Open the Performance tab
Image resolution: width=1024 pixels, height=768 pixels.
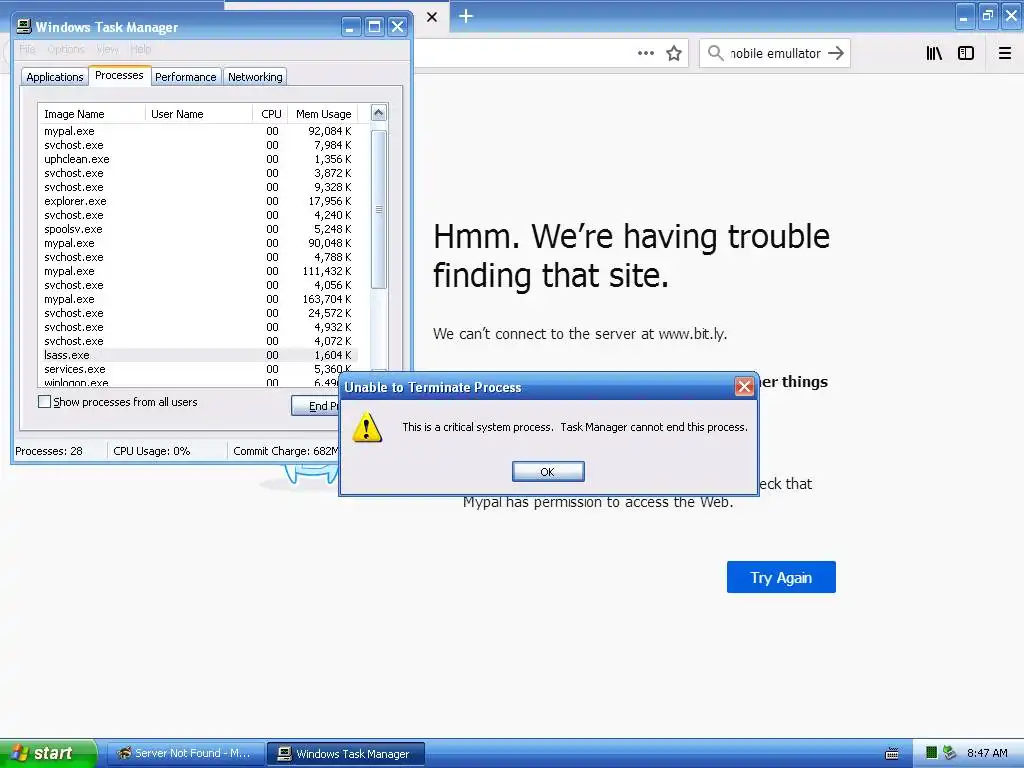(x=185, y=77)
